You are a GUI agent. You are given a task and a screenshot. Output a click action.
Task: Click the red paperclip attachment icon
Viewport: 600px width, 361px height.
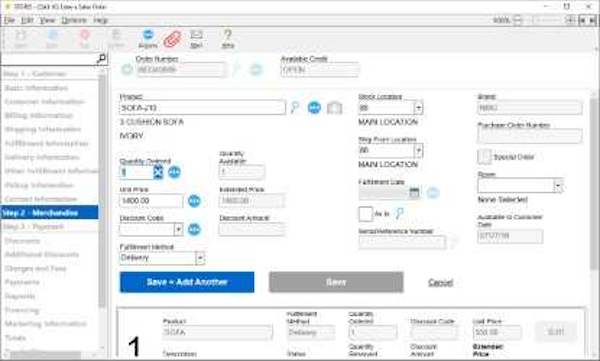coord(172,39)
